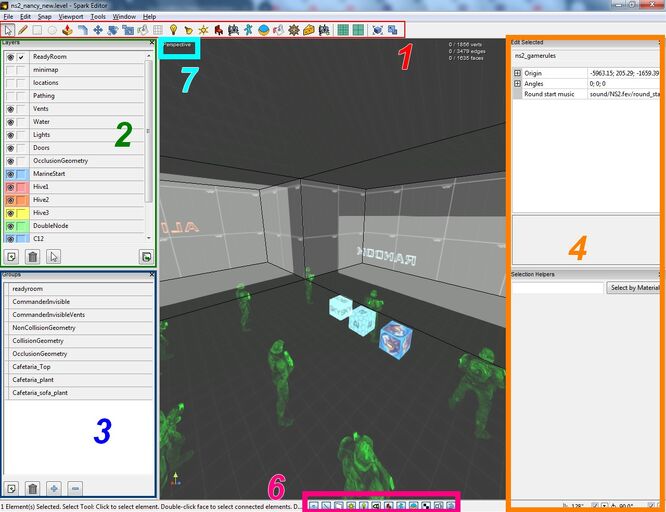Screen dimensions: 666x512
Task: Open the Tools menu
Action: coord(98,17)
